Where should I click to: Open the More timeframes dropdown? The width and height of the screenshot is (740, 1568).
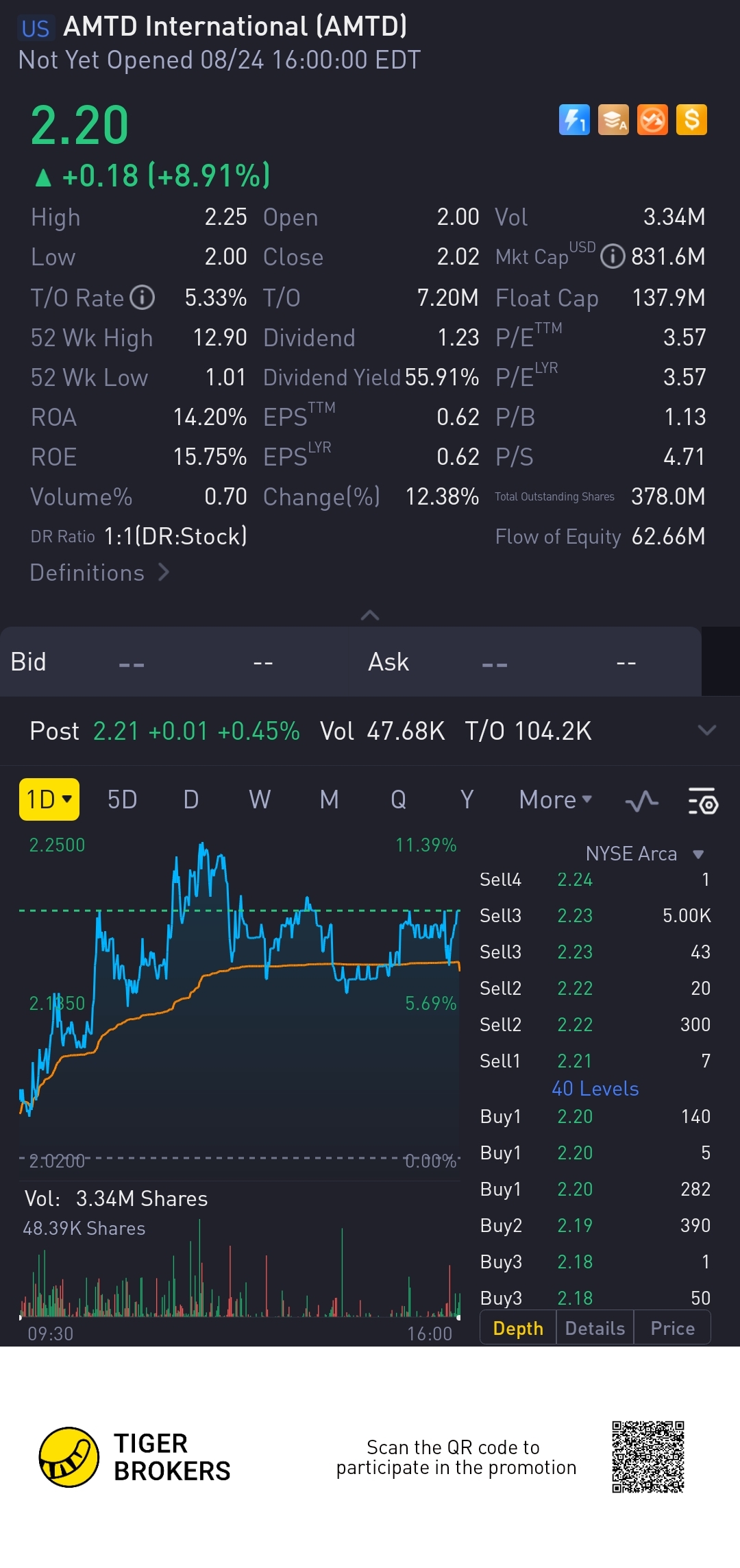(x=555, y=799)
